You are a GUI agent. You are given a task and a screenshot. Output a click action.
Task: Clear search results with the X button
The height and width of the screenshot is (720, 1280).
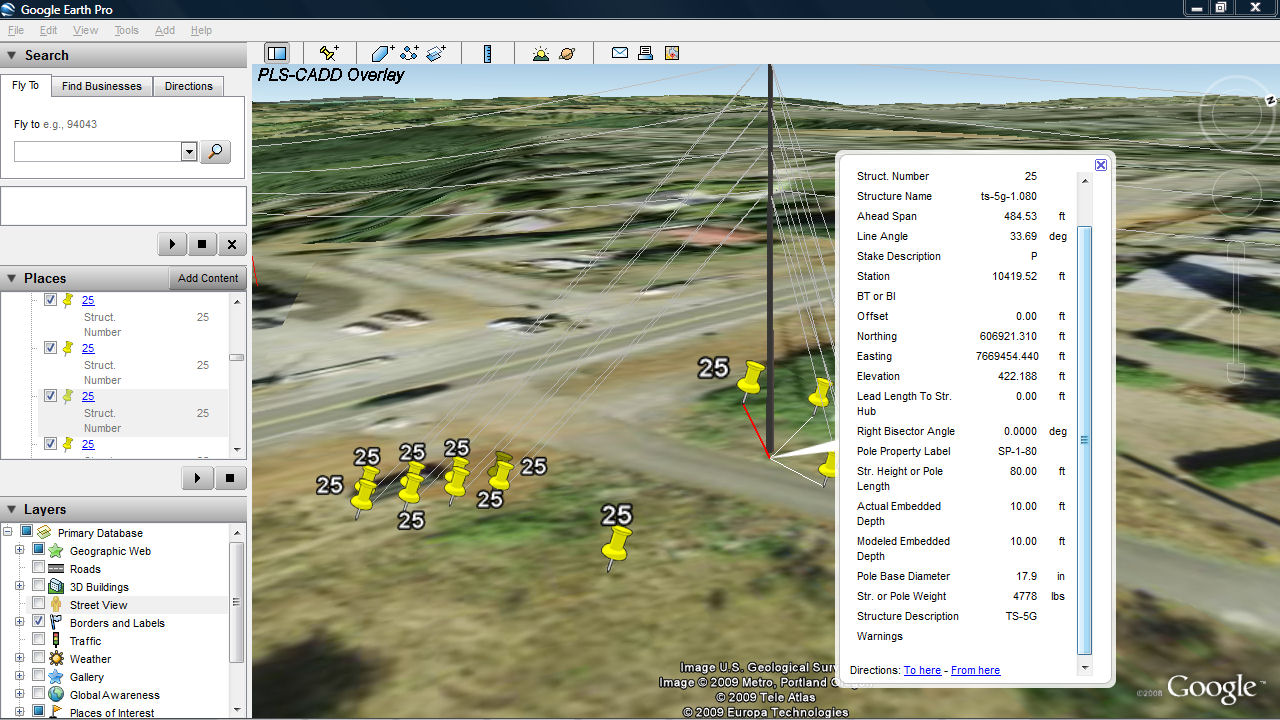232,244
